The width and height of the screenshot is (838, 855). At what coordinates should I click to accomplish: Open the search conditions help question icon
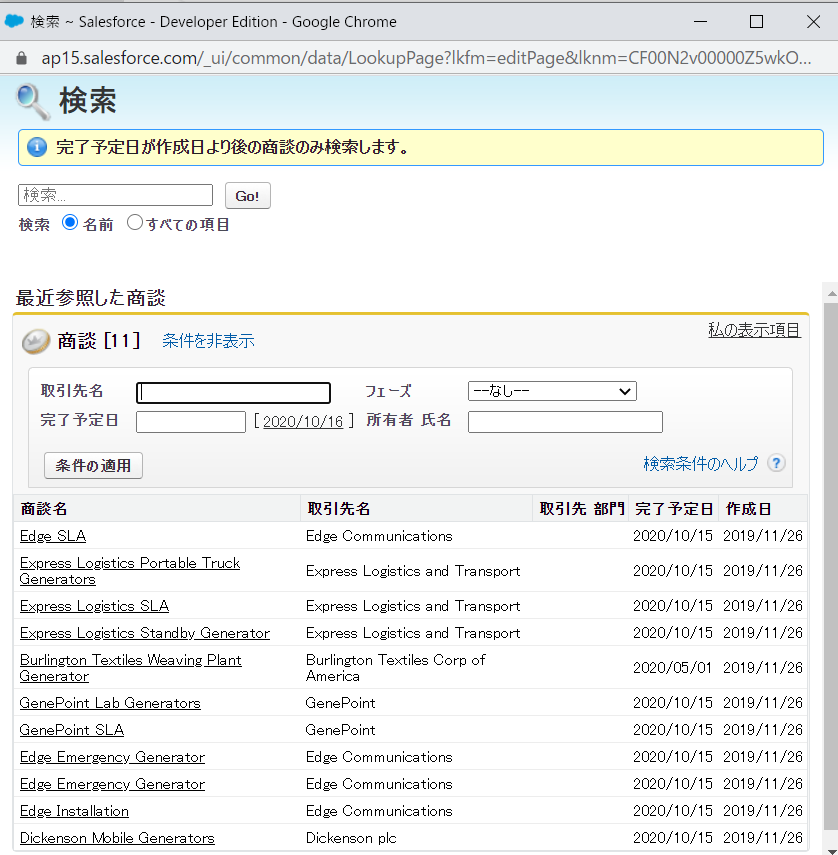(776, 463)
